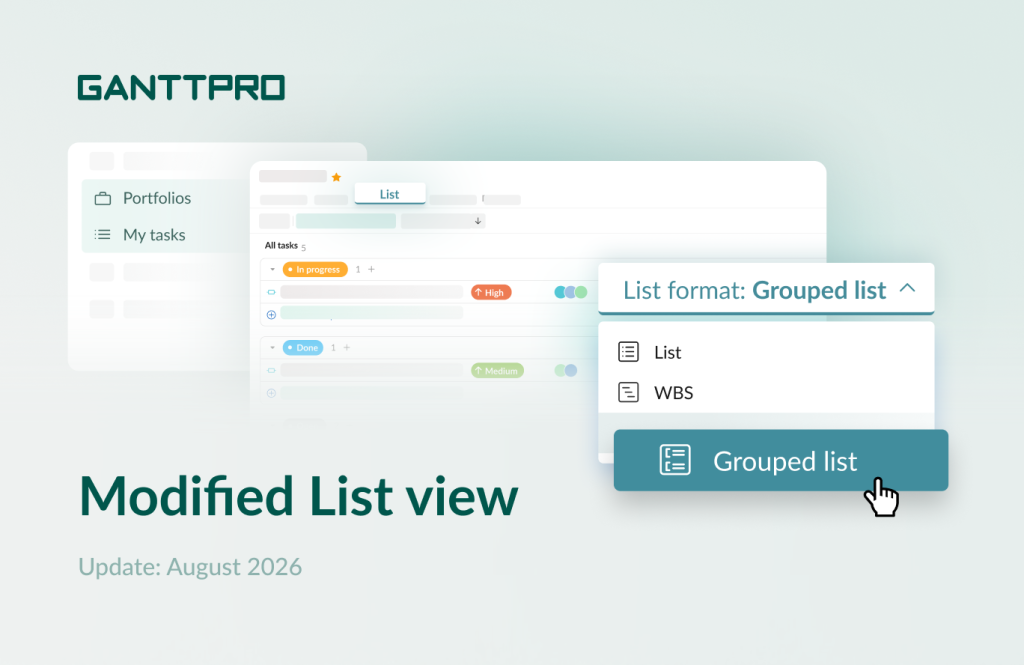Click the down arrow sort control

[478, 221]
